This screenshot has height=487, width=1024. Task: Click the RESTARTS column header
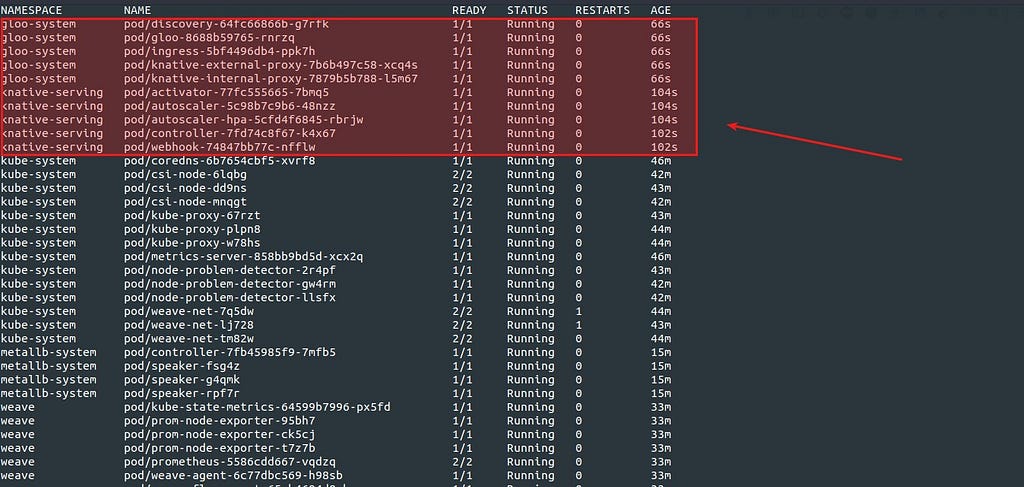(602, 10)
